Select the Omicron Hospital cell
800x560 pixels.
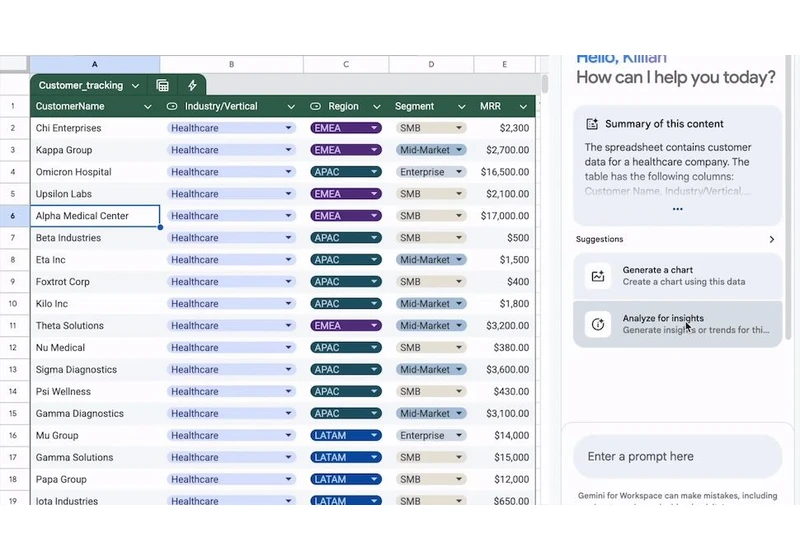(95, 172)
